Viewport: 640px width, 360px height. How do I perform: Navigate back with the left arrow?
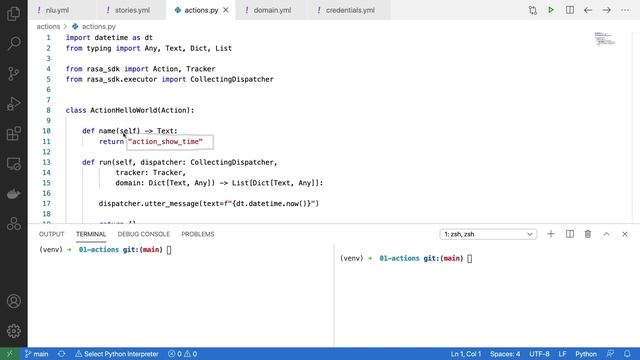point(588,10)
